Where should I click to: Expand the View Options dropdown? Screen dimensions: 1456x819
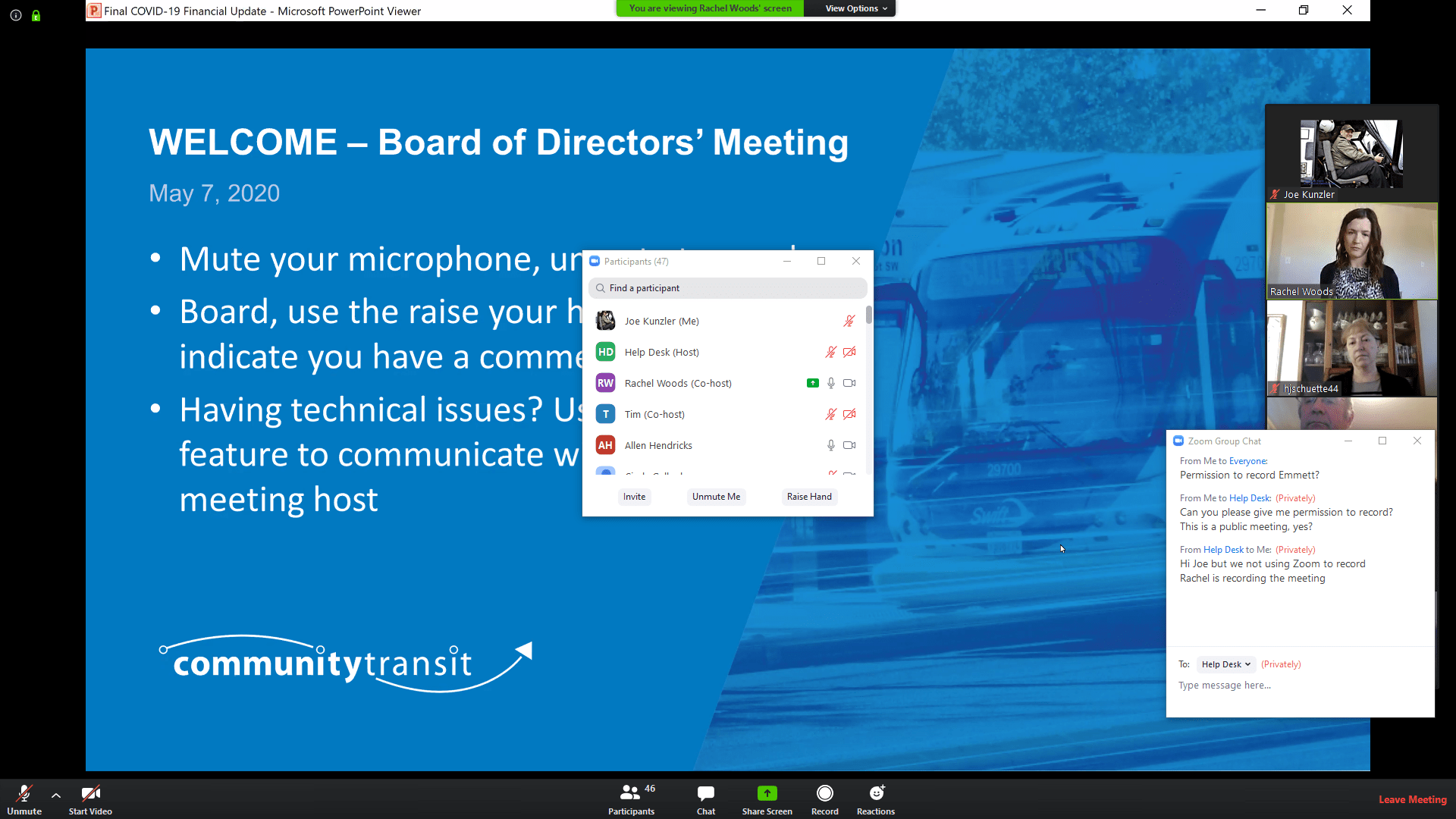[856, 8]
